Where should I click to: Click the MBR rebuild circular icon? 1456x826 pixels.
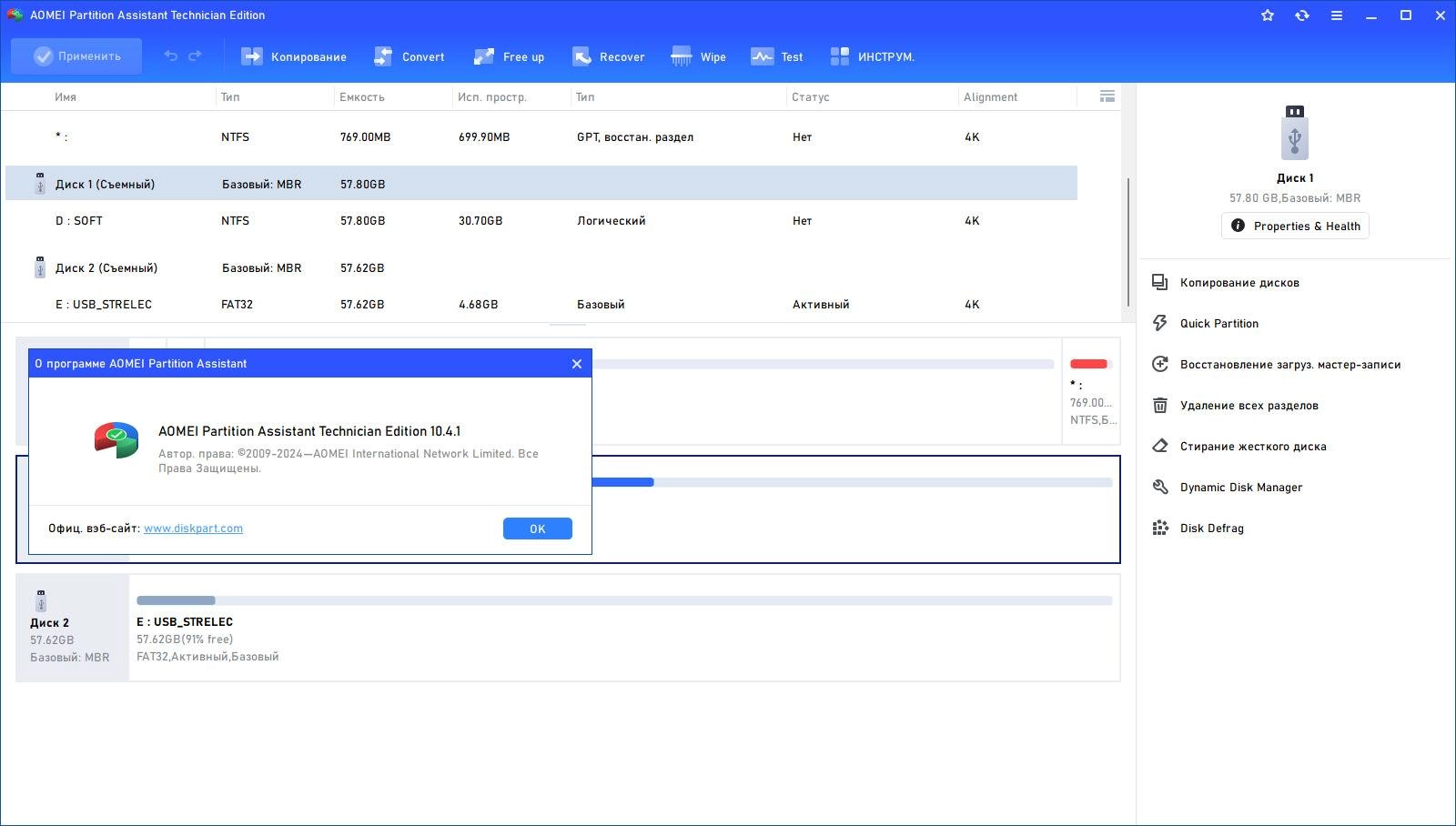tap(1160, 364)
